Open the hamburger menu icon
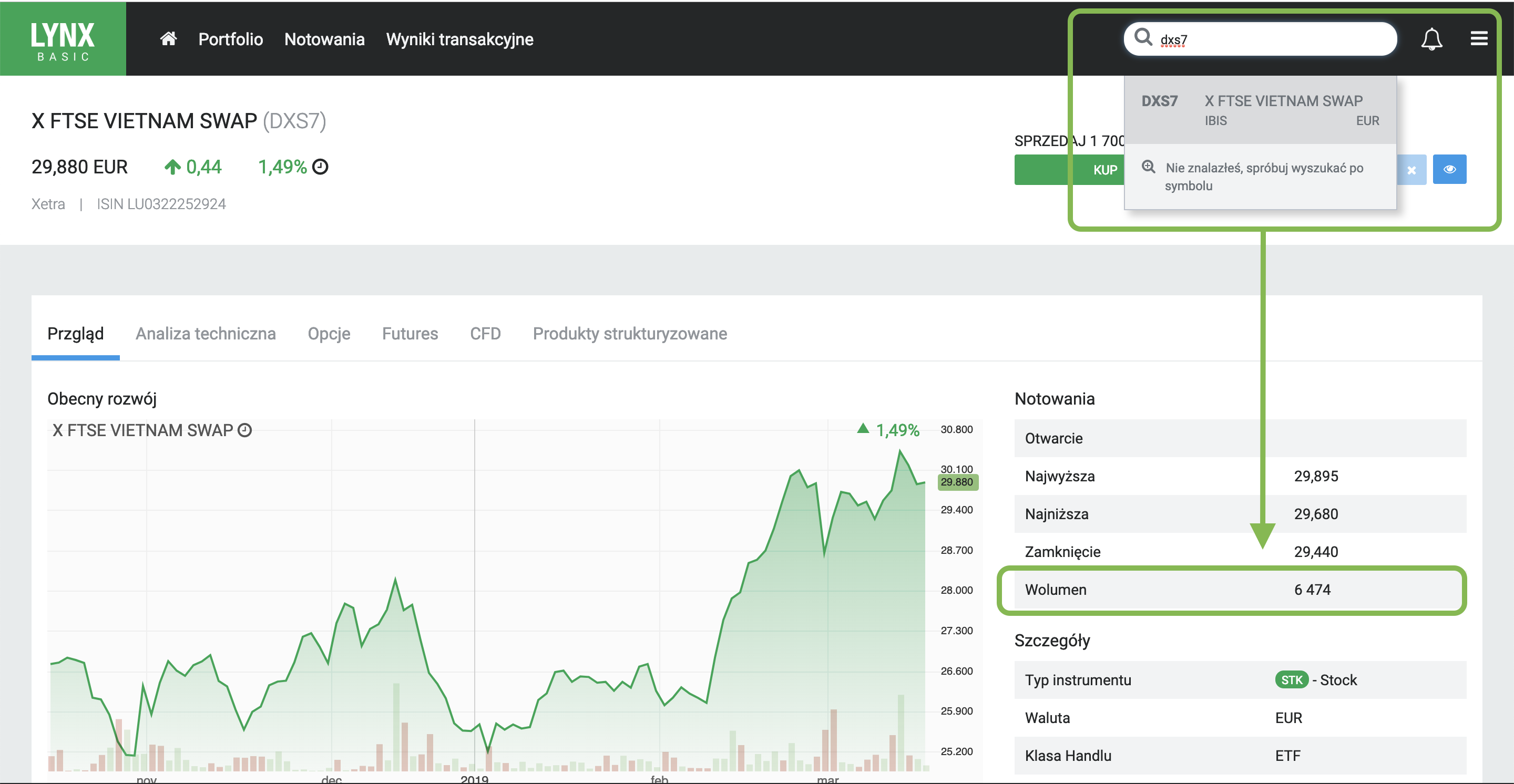Image resolution: width=1514 pixels, height=784 pixels. (1479, 39)
